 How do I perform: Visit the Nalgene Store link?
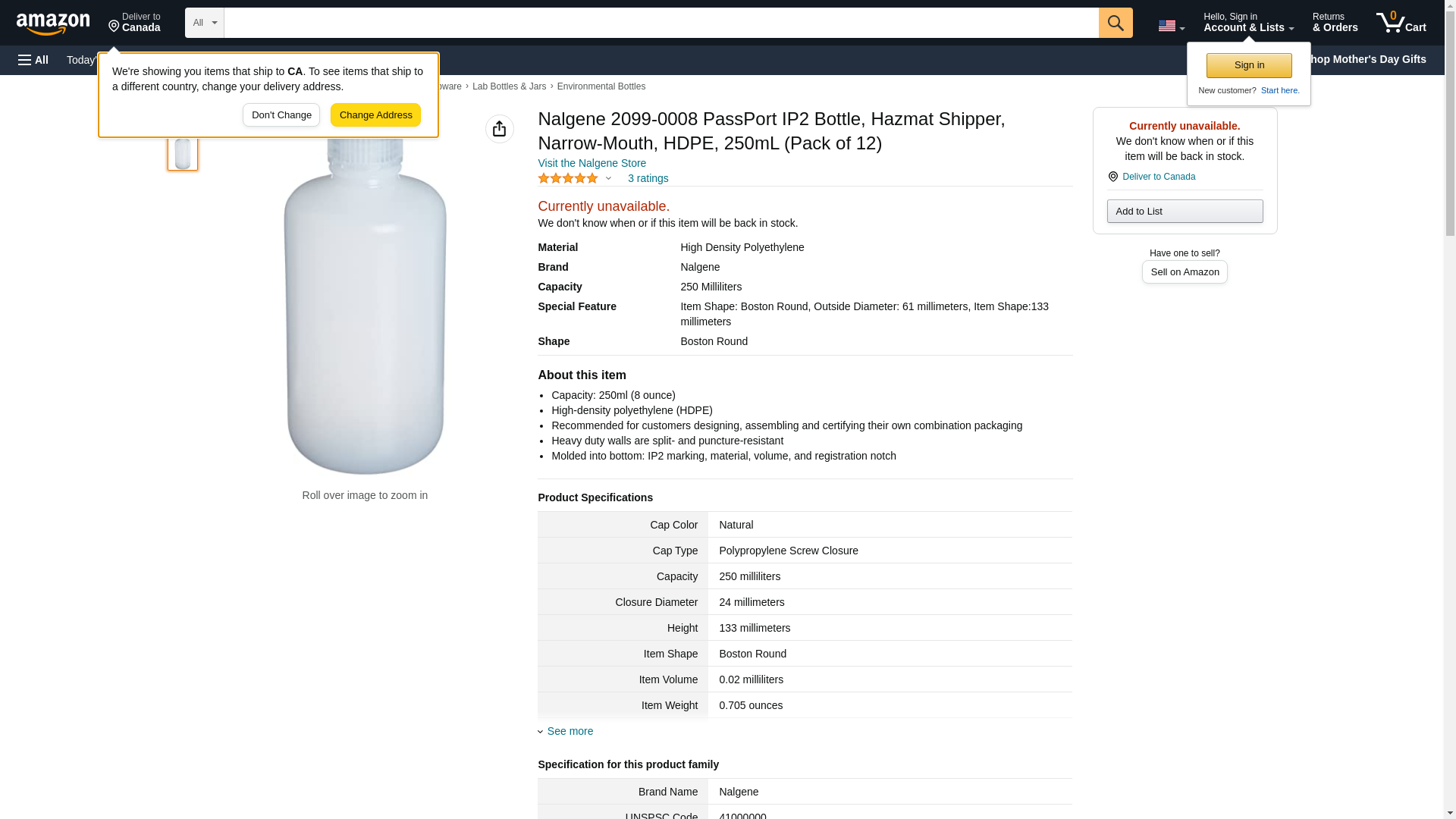[x=591, y=163]
